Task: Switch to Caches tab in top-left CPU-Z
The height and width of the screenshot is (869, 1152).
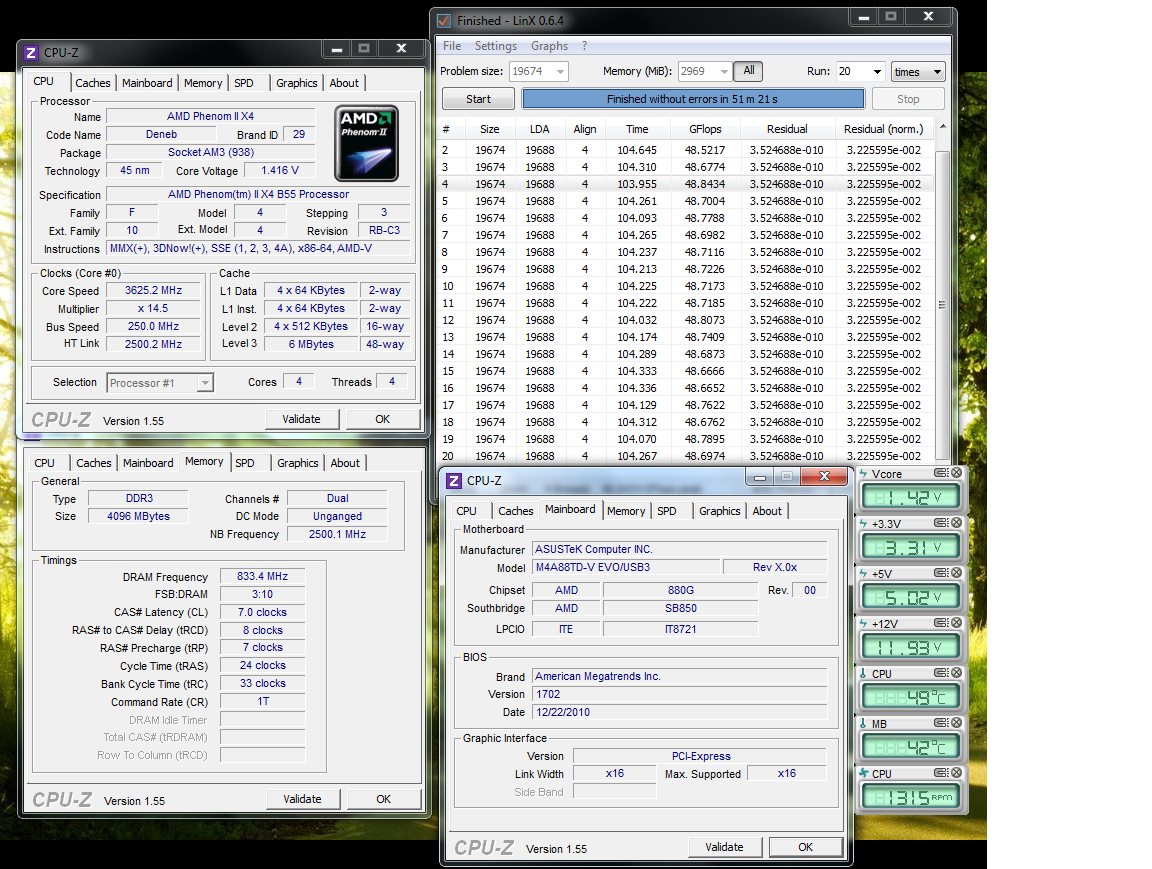Action: [x=93, y=83]
